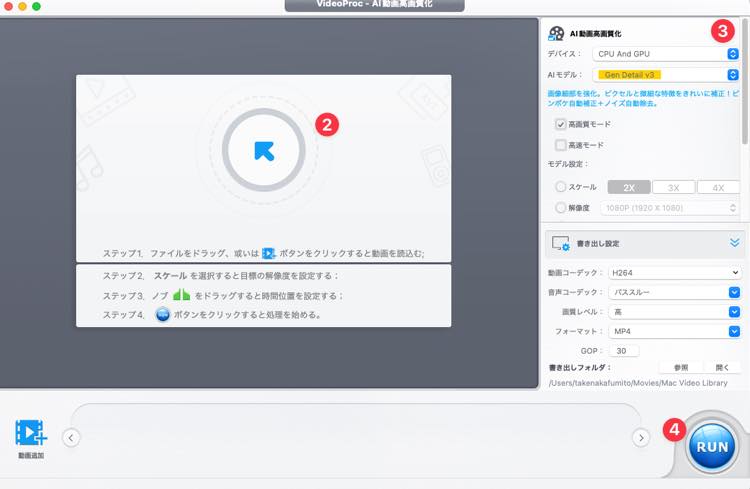The height and width of the screenshot is (489, 750).
Task: Click the 書き出し設定 monitor gear icon
Action: pyautogui.click(x=561, y=244)
